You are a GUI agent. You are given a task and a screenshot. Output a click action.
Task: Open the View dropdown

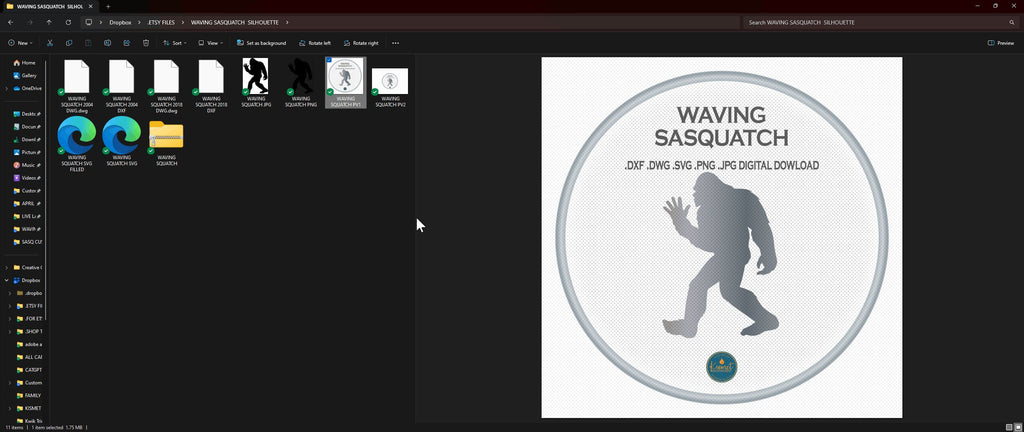tap(210, 43)
